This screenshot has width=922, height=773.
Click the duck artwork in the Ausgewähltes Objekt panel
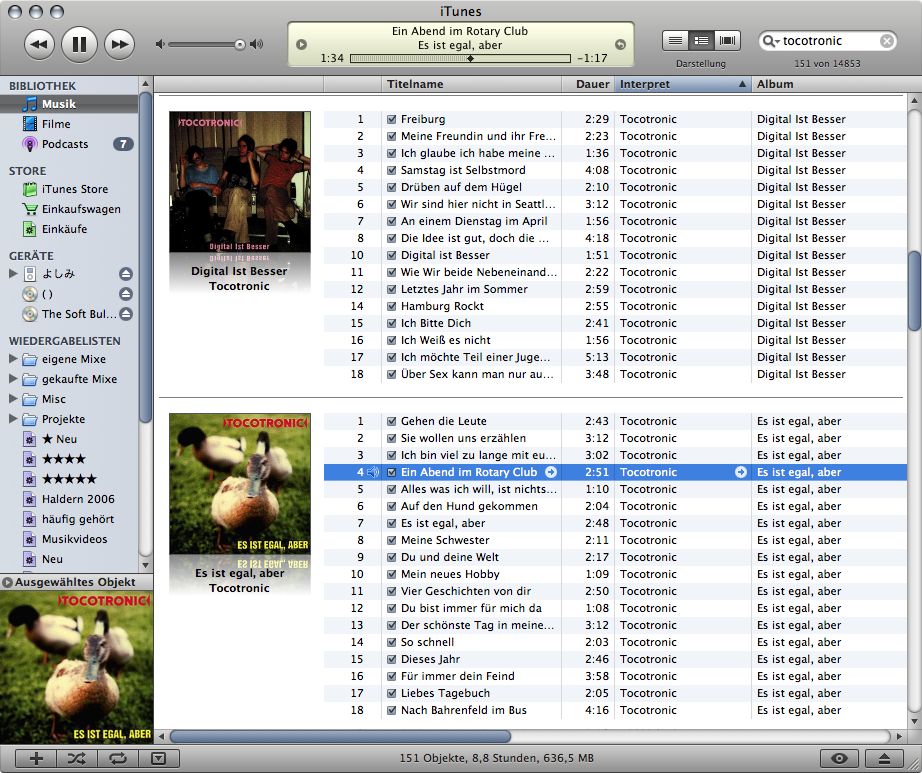point(76,667)
